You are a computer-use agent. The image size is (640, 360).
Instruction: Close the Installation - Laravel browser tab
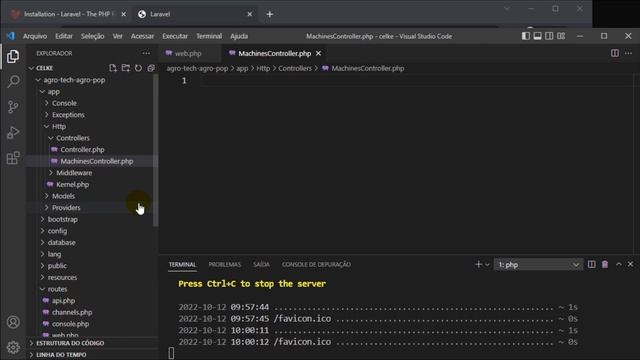coord(124,14)
